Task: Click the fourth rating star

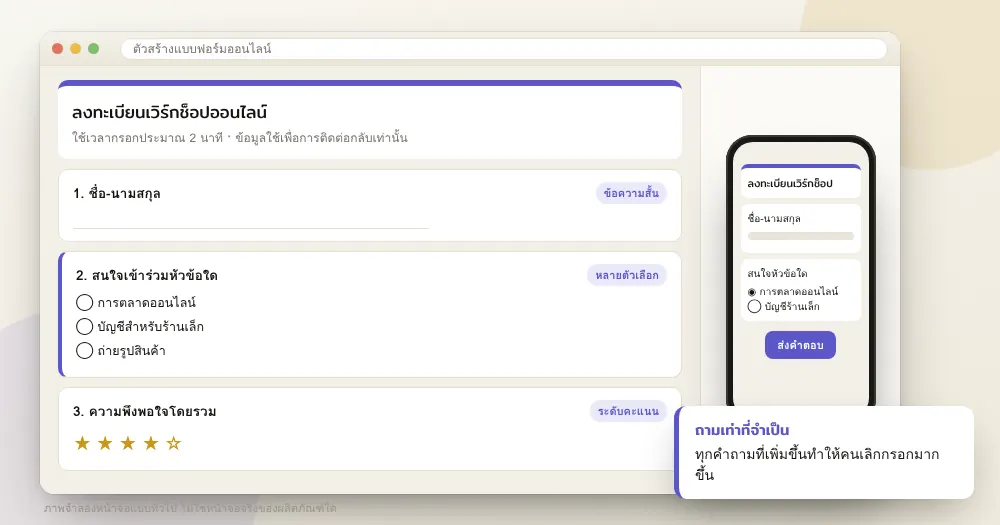Action: coord(151,443)
